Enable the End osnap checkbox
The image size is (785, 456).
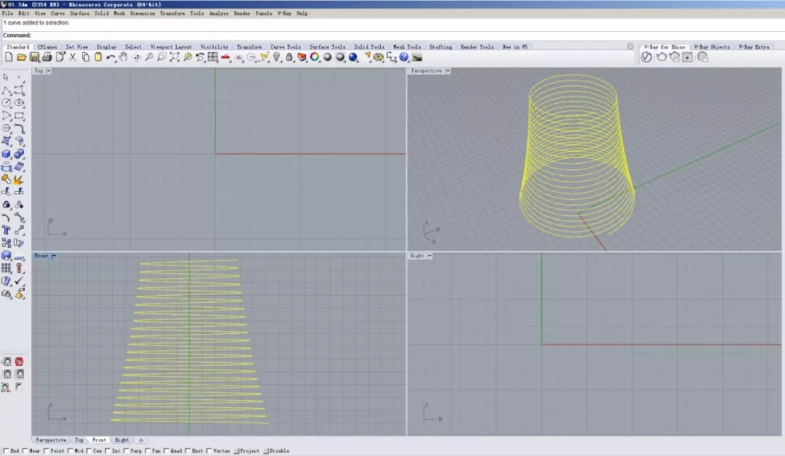click(x=5, y=451)
